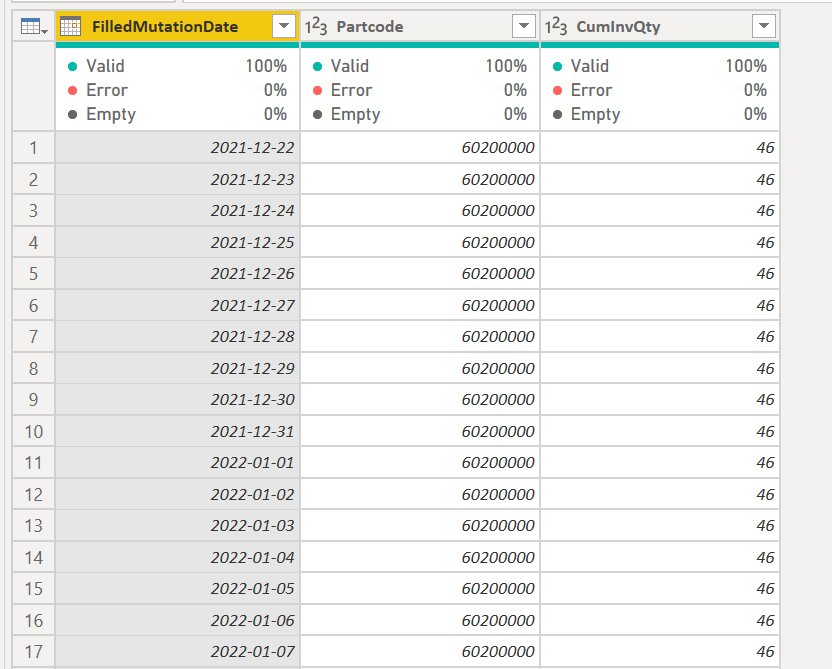This screenshot has height=669, width=832.
Task: Click date cell 2022-01-07
Action: [178, 651]
